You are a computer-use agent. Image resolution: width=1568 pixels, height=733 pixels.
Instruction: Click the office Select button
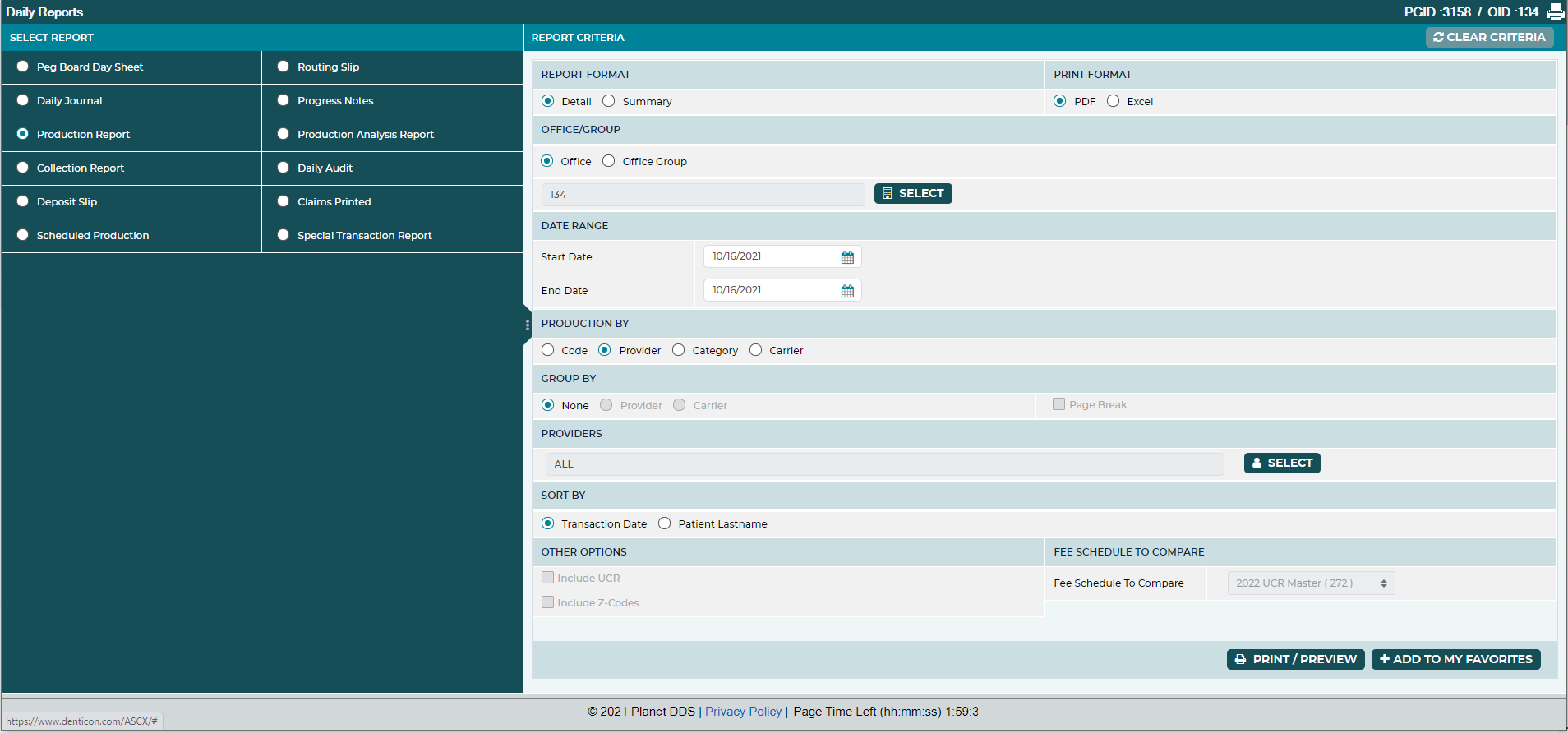[x=913, y=194]
